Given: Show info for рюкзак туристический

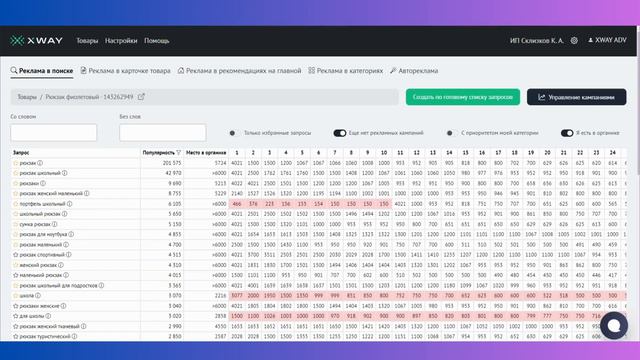Looking at the screenshot, I should pos(74,336).
